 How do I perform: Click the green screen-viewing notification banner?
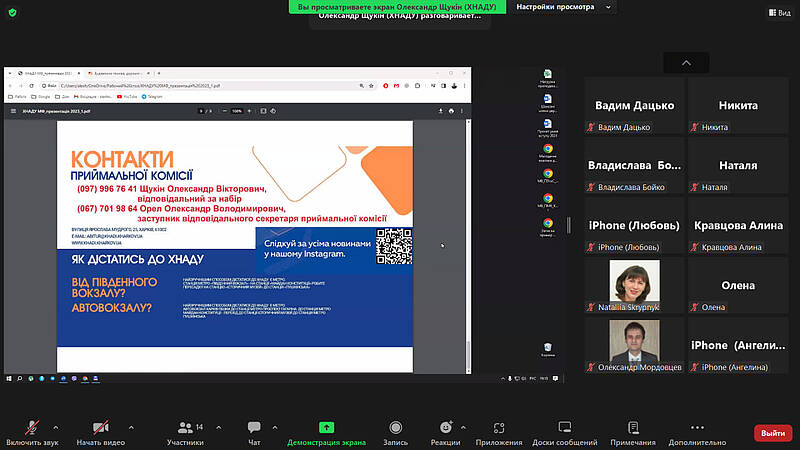coord(399,7)
